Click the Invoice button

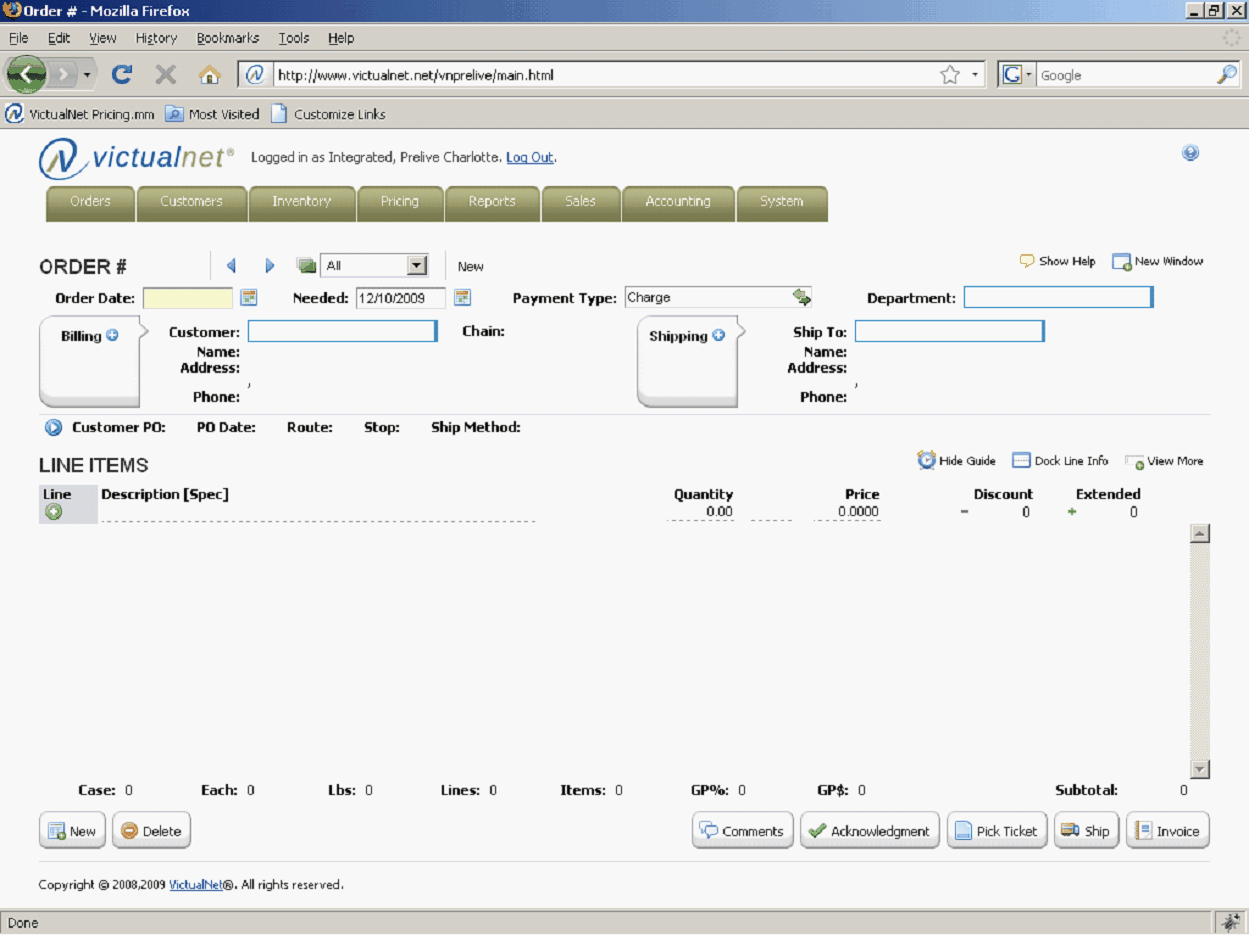[1168, 830]
